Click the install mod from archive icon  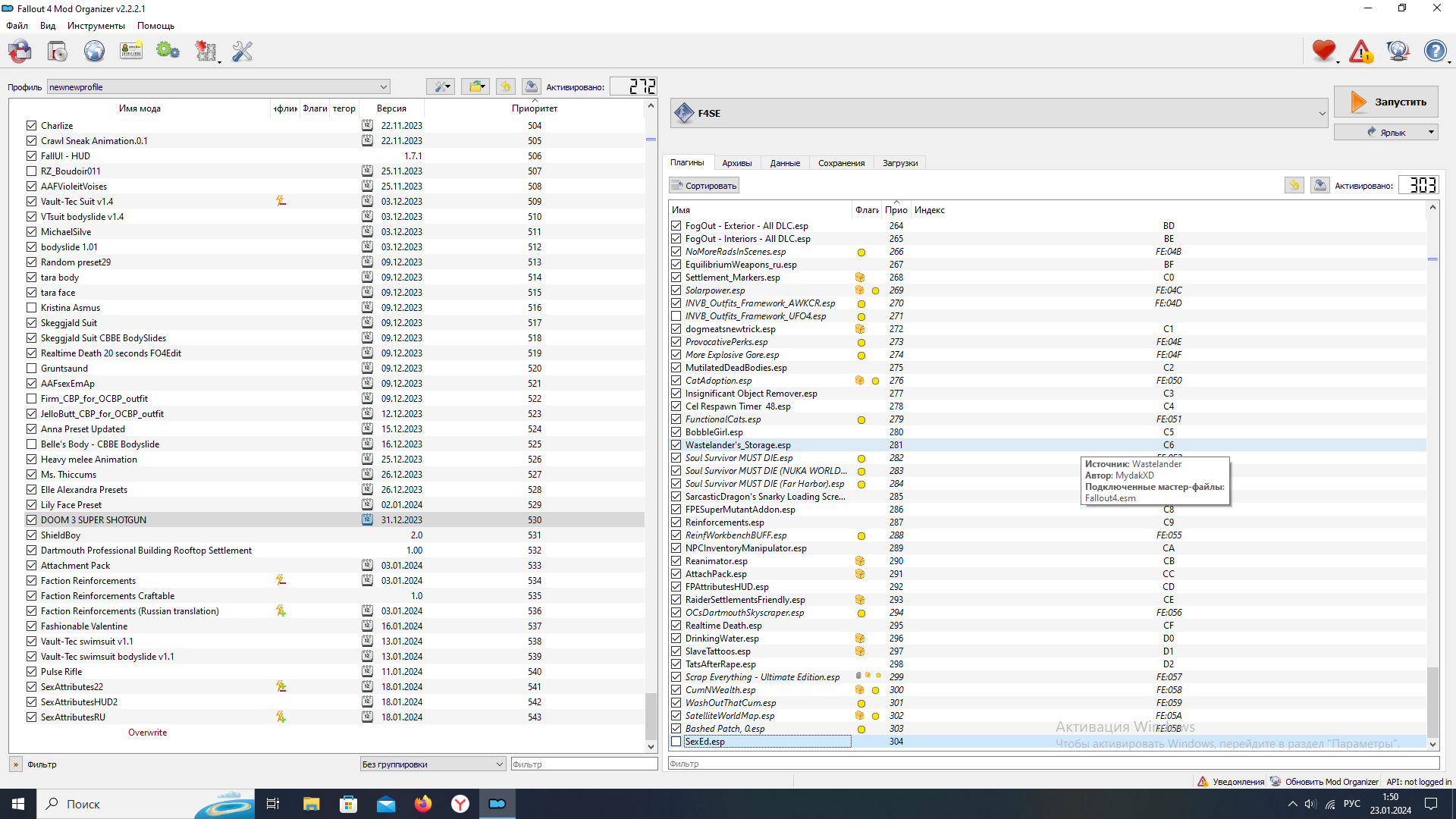(57, 52)
